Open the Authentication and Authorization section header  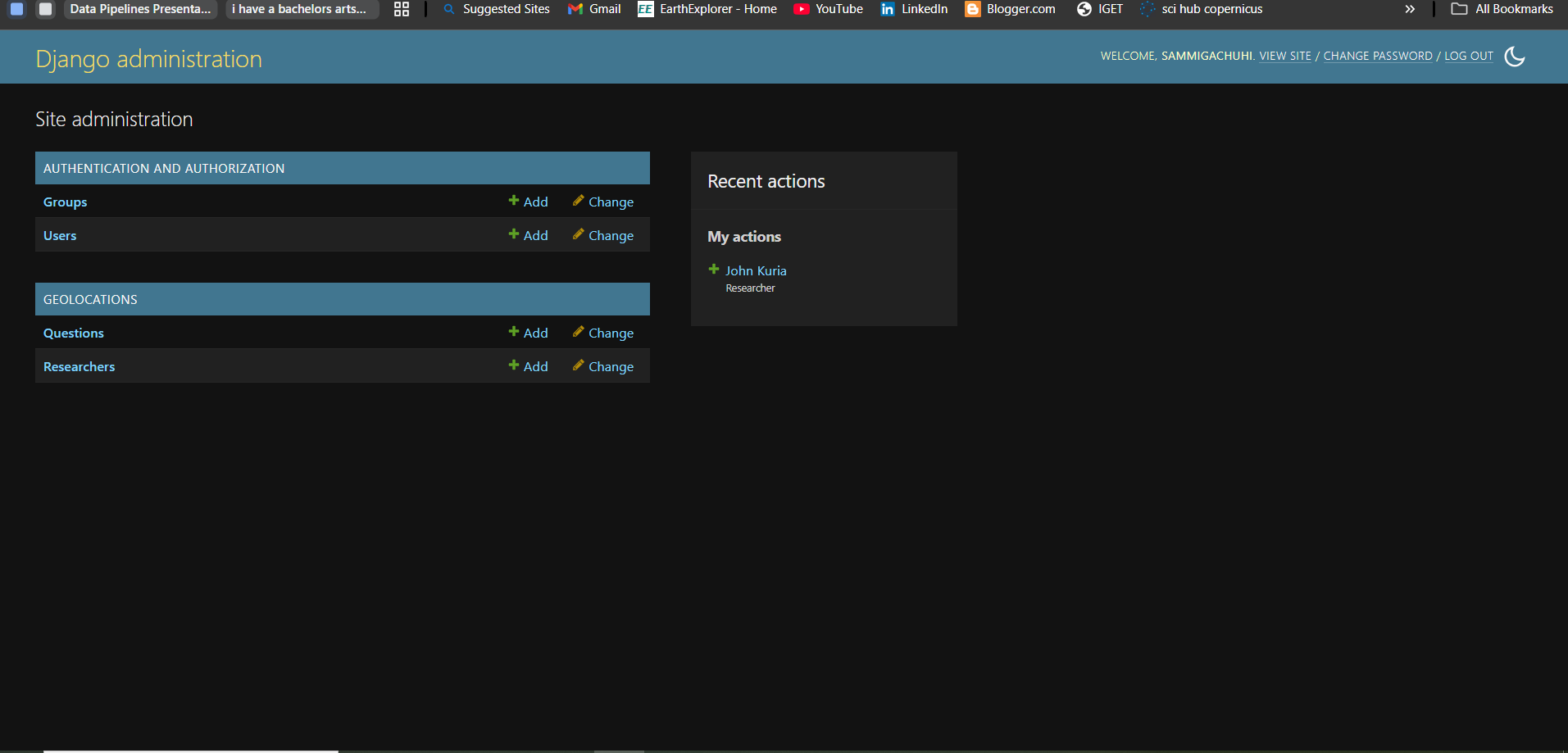pyautogui.click(x=164, y=169)
